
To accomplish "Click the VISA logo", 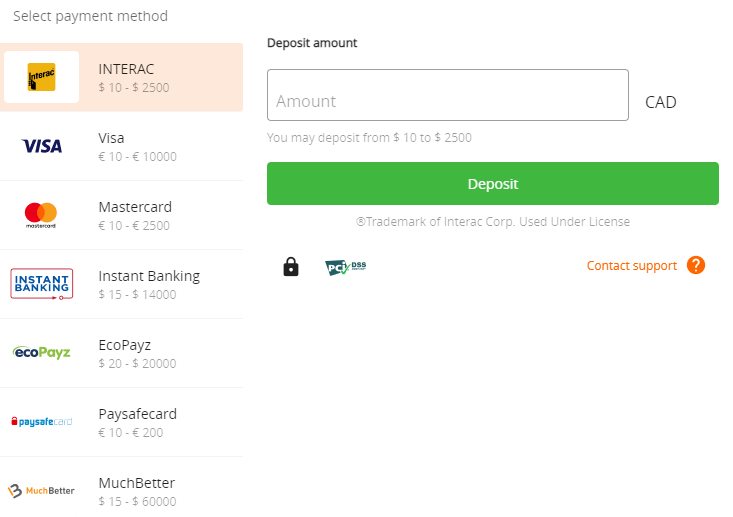I will (x=42, y=146).
